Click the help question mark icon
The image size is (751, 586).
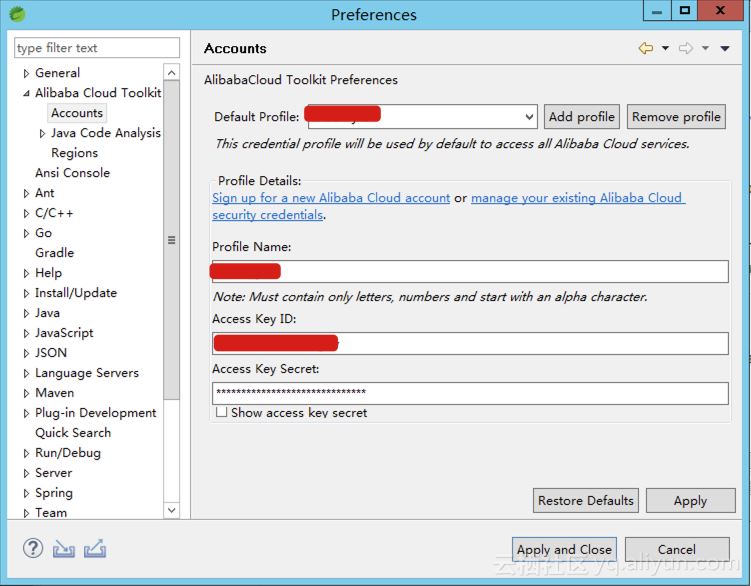coord(33,548)
